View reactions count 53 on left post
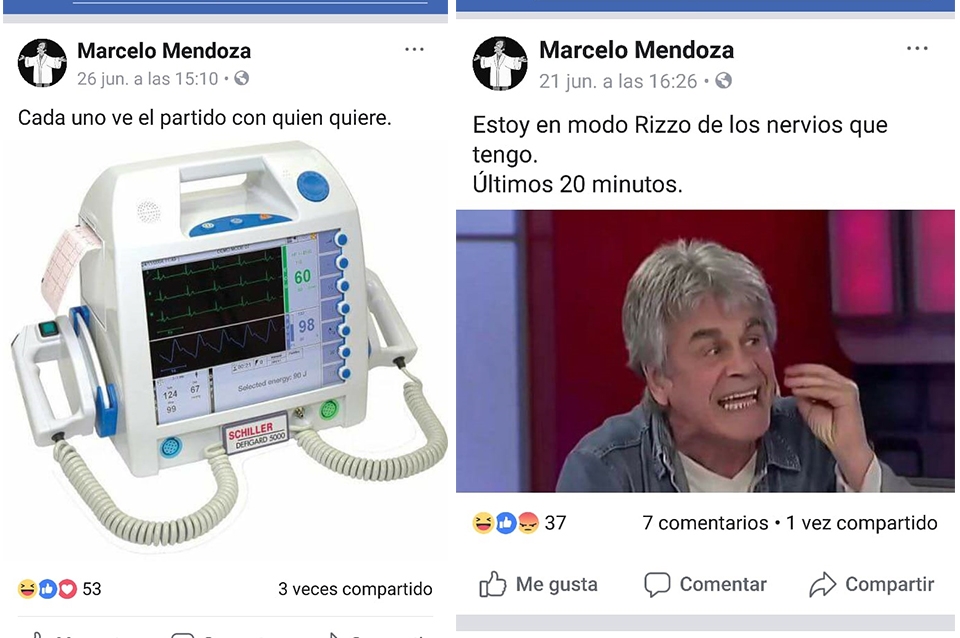 (59, 589)
